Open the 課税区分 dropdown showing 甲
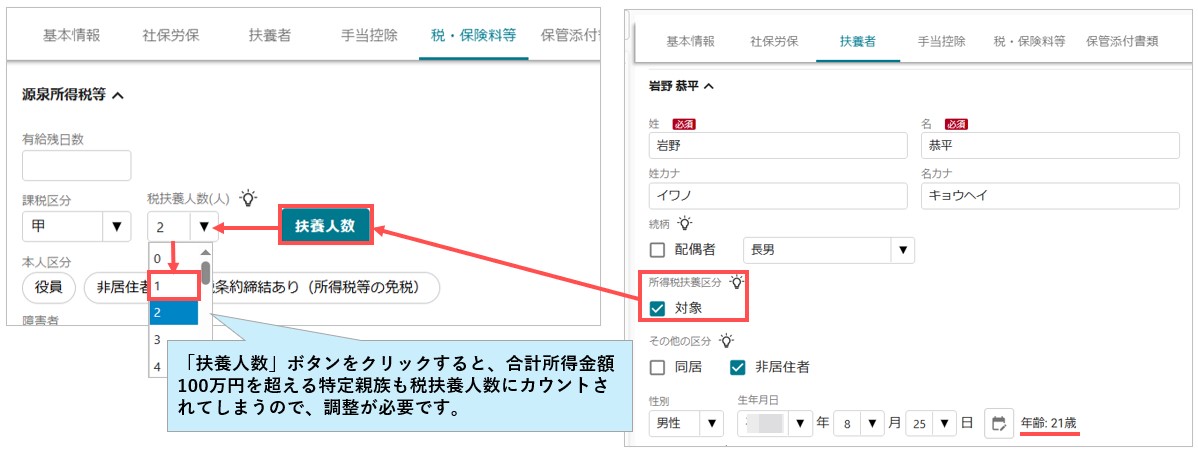This screenshot has width=1198, height=456. pyautogui.click(x=78, y=227)
